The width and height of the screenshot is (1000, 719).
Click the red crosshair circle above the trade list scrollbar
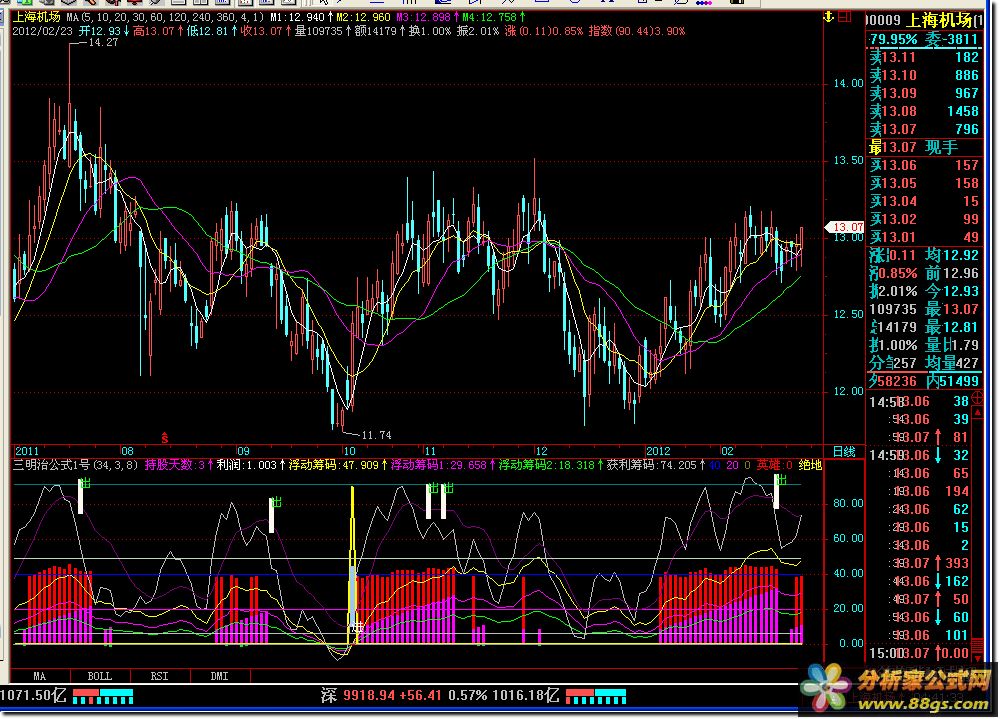coord(977,399)
